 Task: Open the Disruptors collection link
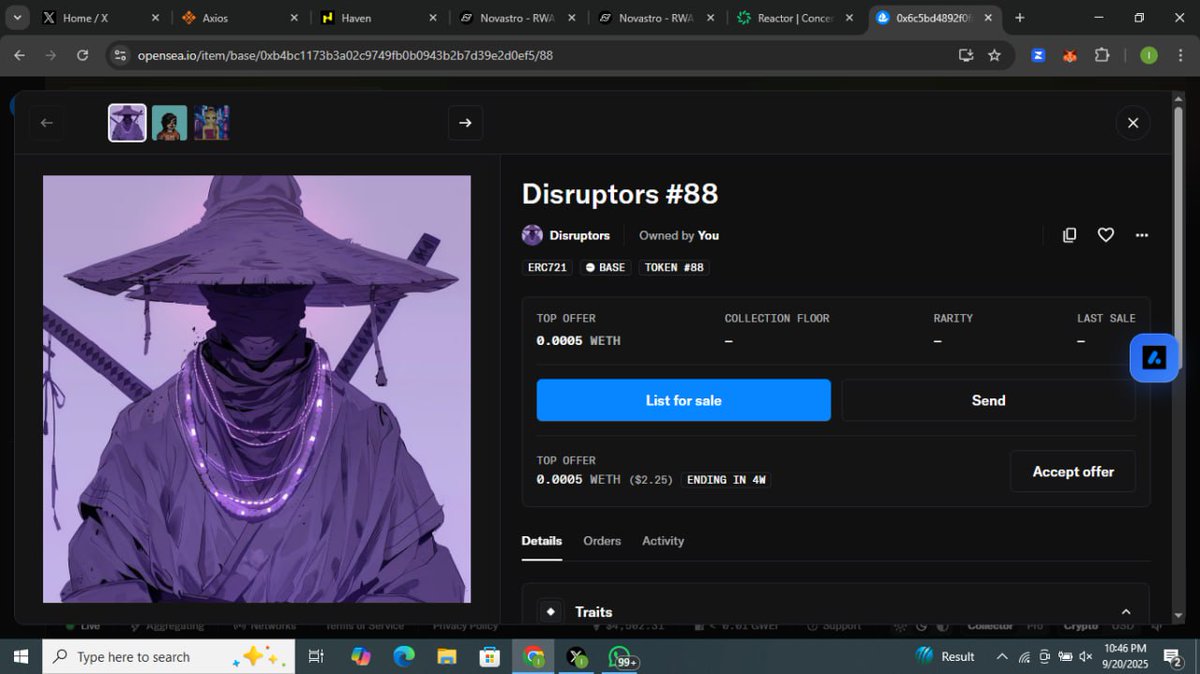click(x=579, y=235)
